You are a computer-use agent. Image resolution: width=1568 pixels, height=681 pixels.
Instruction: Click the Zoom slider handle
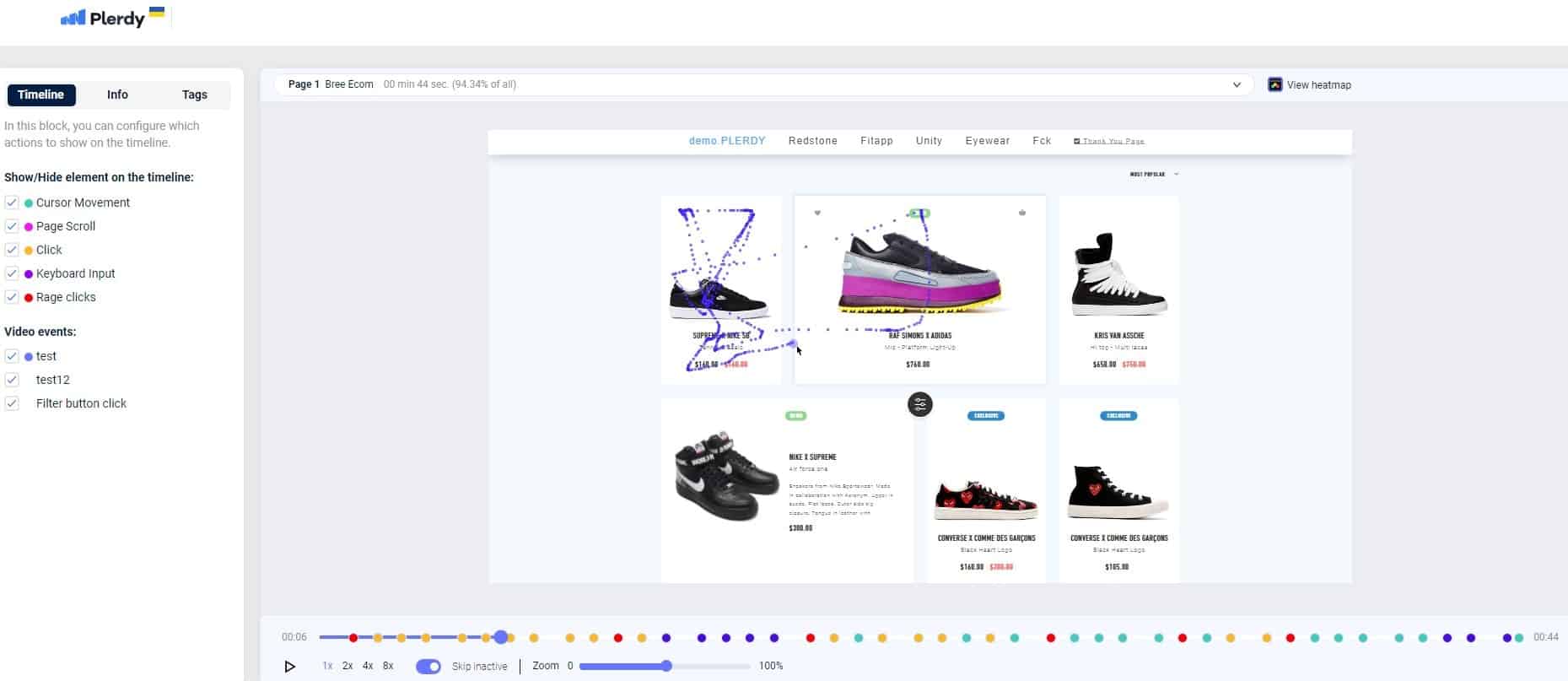[666, 666]
